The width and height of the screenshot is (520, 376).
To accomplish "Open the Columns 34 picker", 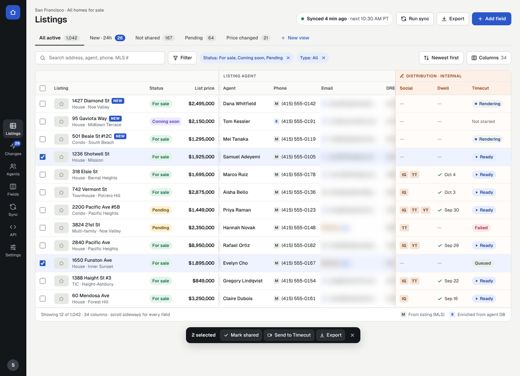I will click(x=489, y=58).
